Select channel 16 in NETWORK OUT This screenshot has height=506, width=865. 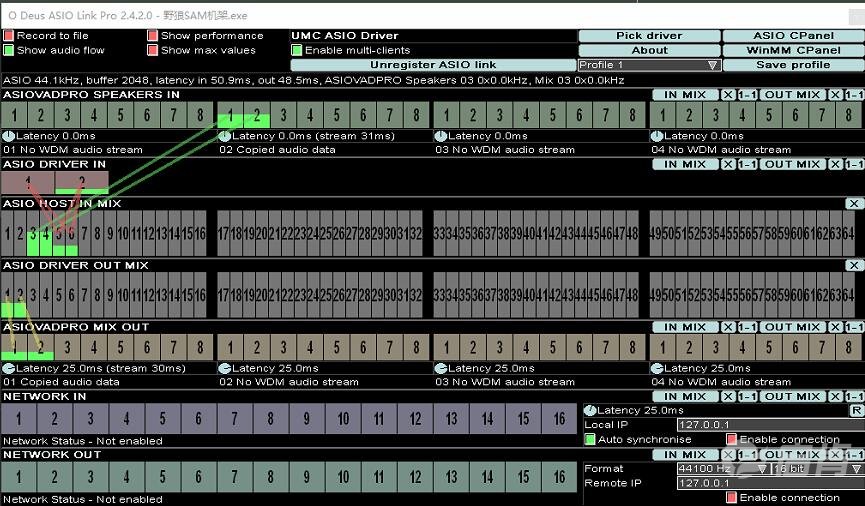point(559,477)
